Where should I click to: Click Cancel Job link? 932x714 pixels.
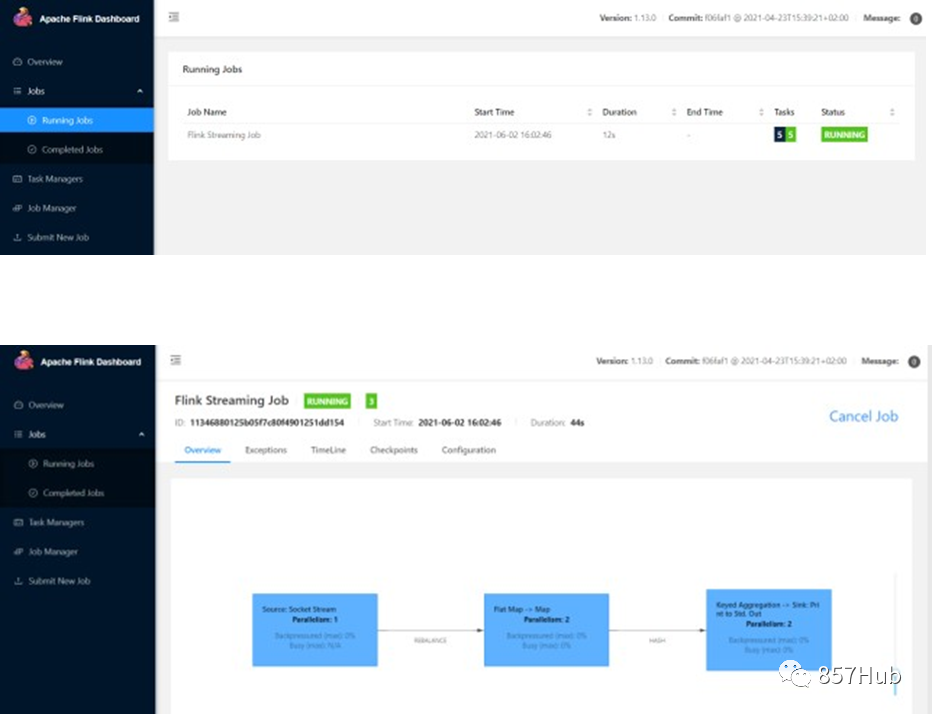863,416
